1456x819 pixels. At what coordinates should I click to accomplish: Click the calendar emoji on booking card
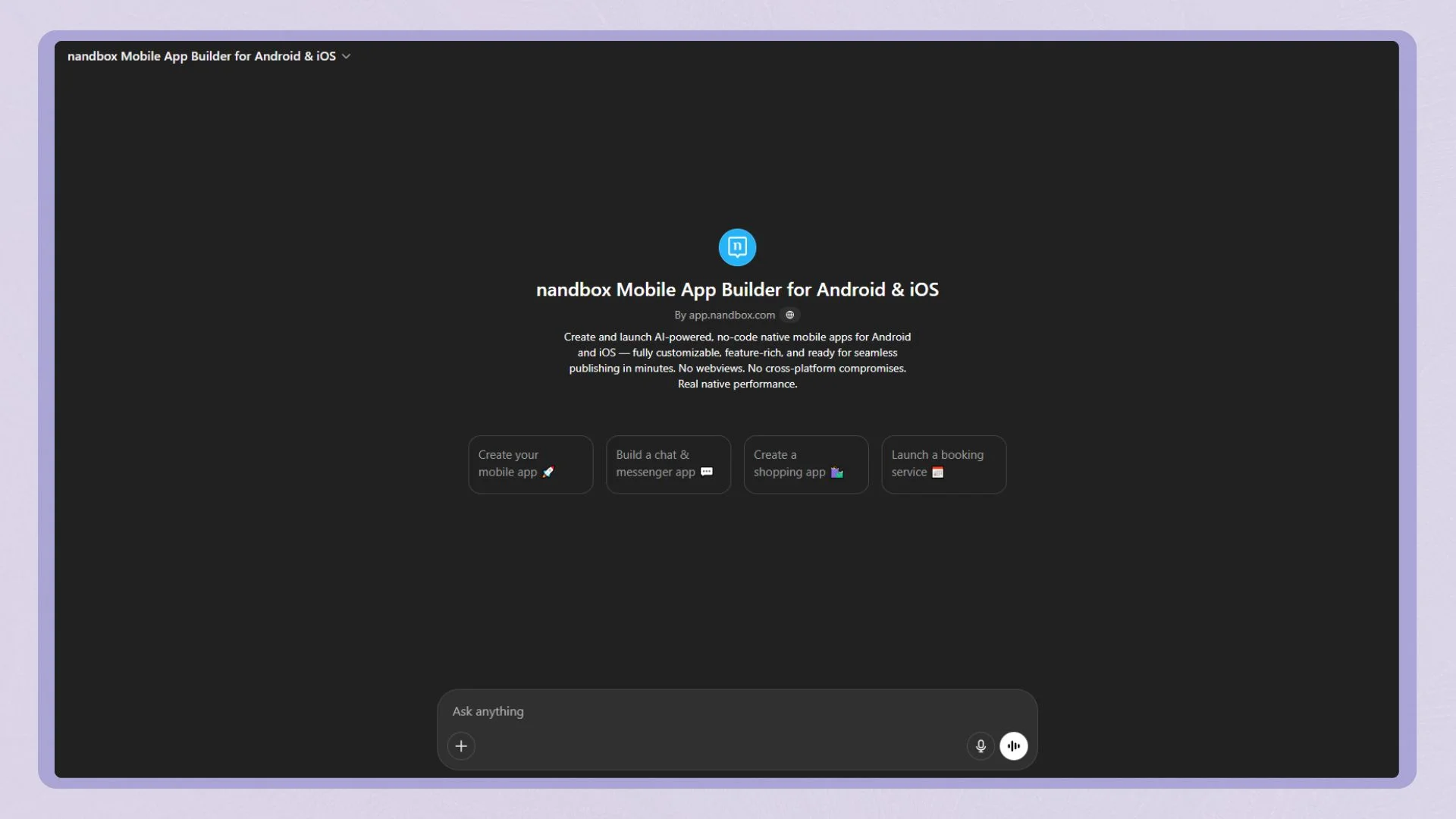(x=938, y=472)
